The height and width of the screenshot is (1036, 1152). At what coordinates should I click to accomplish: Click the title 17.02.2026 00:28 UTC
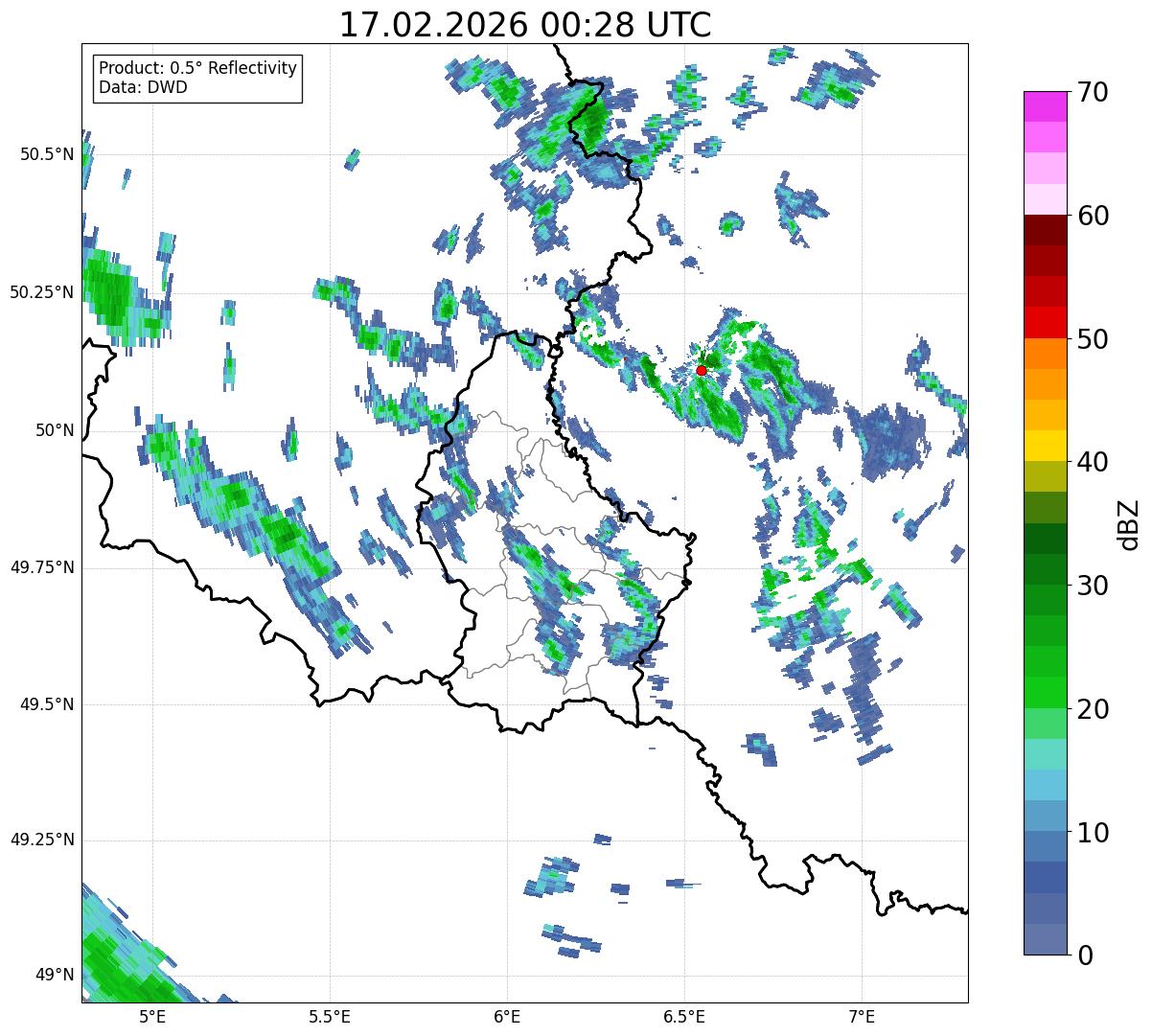[525, 25]
